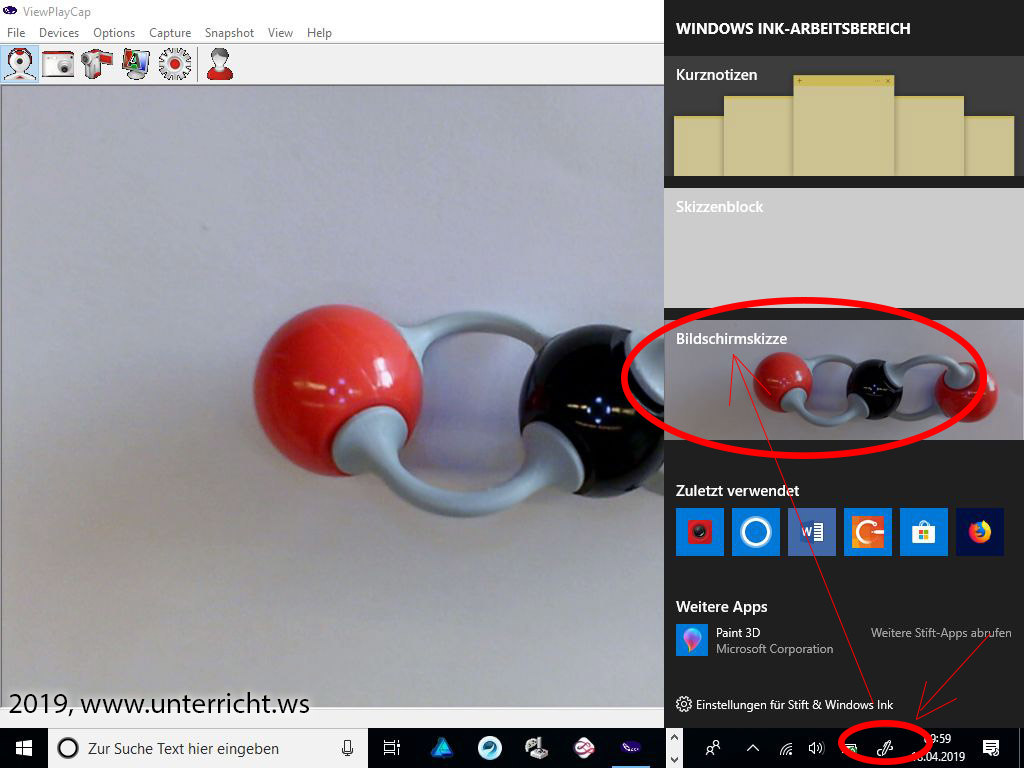The height and width of the screenshot is (768, 1024).
Task: Click the red camcorder video capture icon
Action: (96, 64)
